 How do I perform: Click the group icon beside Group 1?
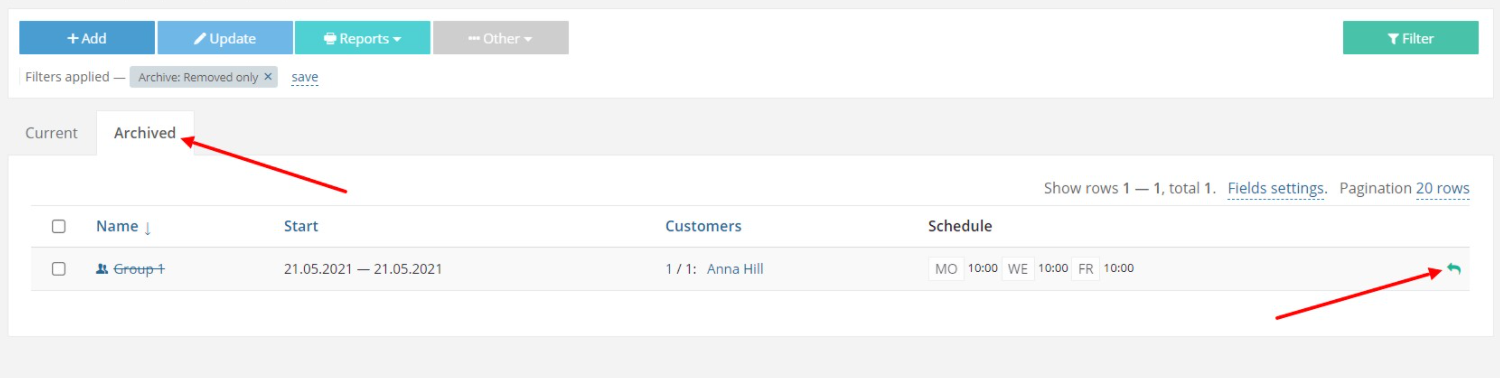click(x=102, y=269)
